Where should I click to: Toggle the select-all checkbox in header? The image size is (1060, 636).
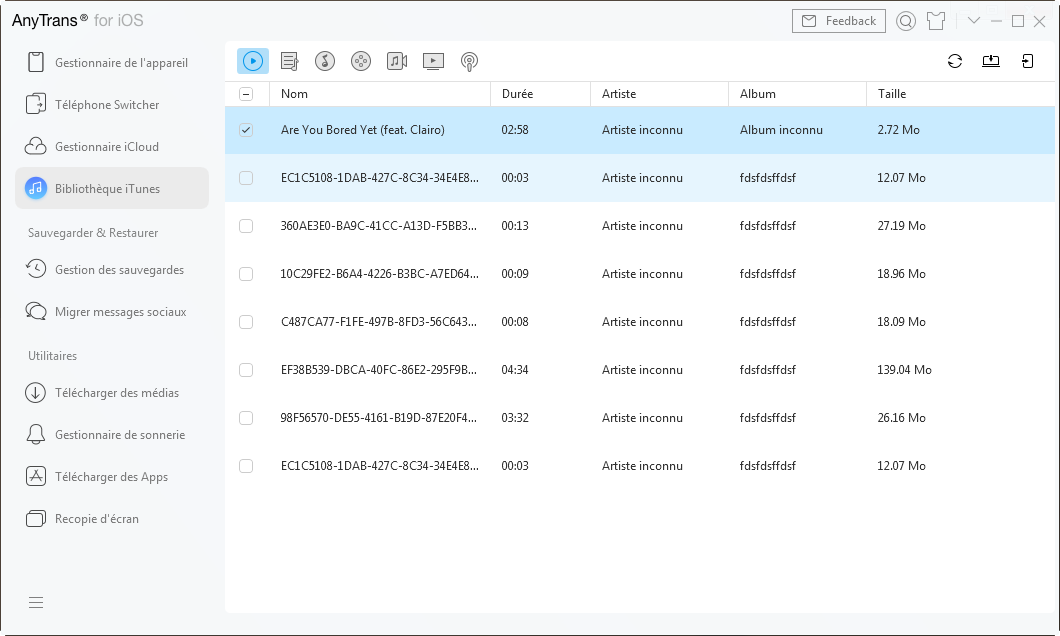(246, 94)
